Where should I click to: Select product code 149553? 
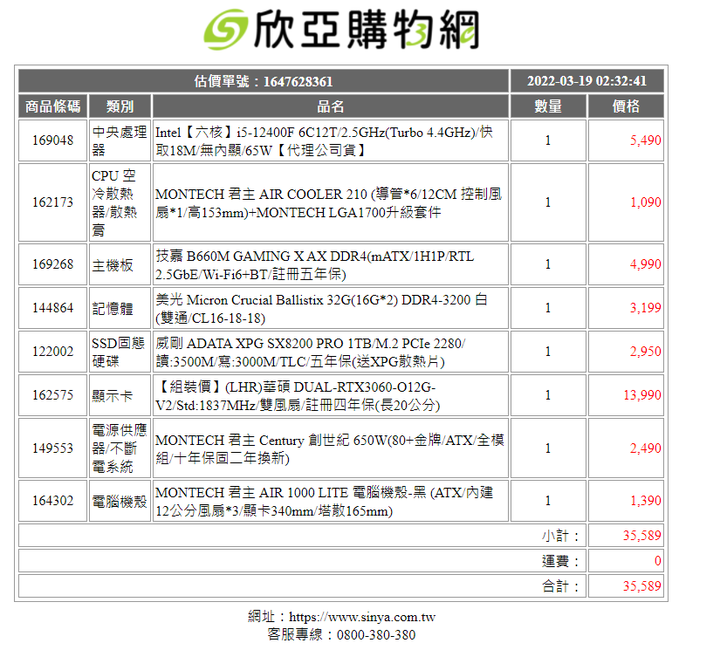point(53,448)
